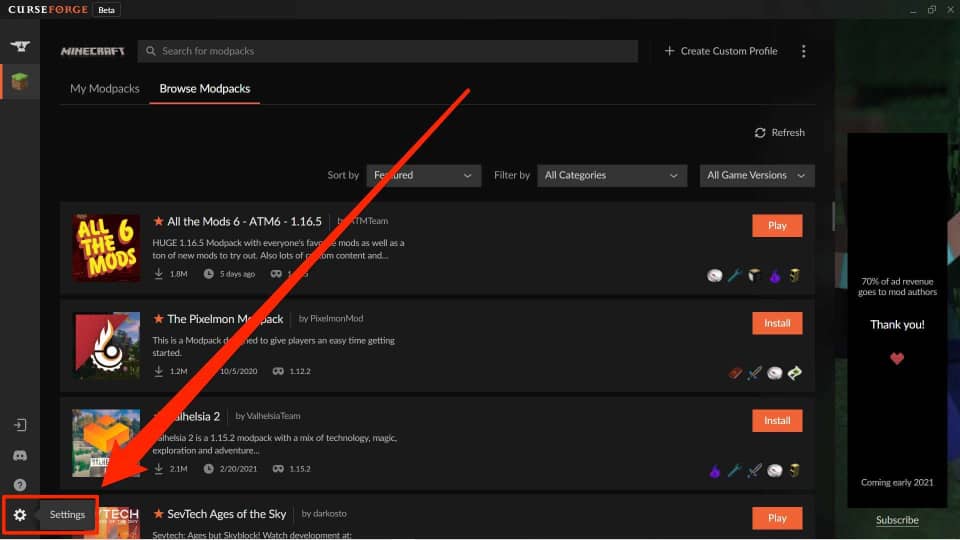Click the Minecraft logo header
Image resolution: width=960 pixels, height=540 pixels.
coord(92,51)
